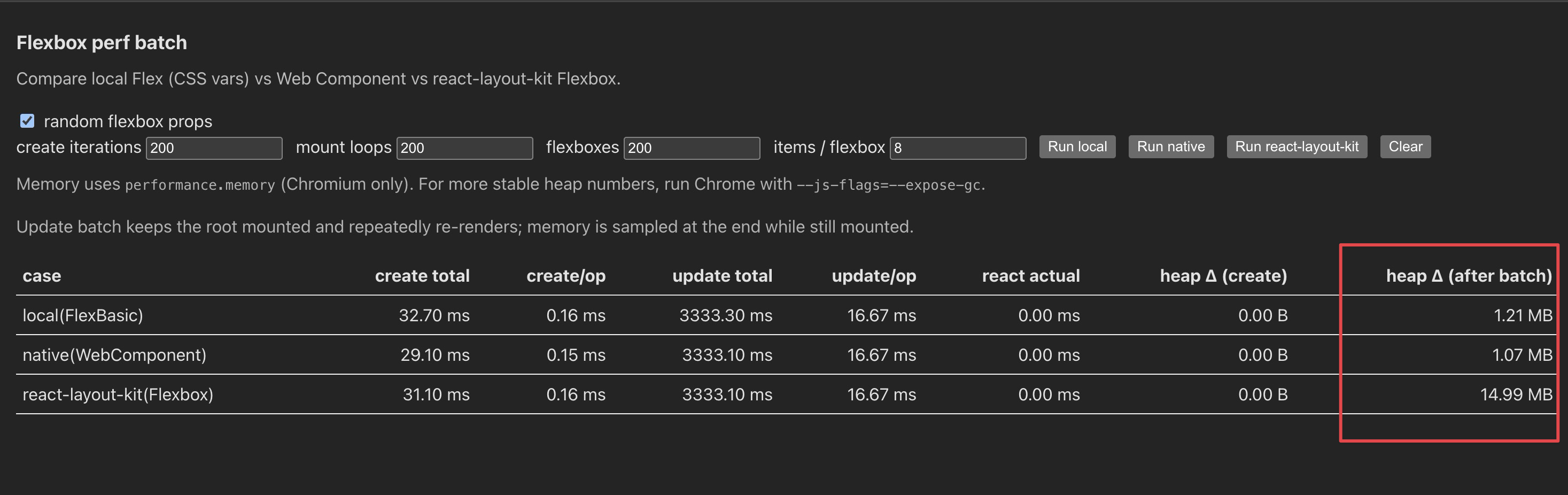Click the heap Δ (after batch) header
The image size is (1568, 495).
(1469, 276)
